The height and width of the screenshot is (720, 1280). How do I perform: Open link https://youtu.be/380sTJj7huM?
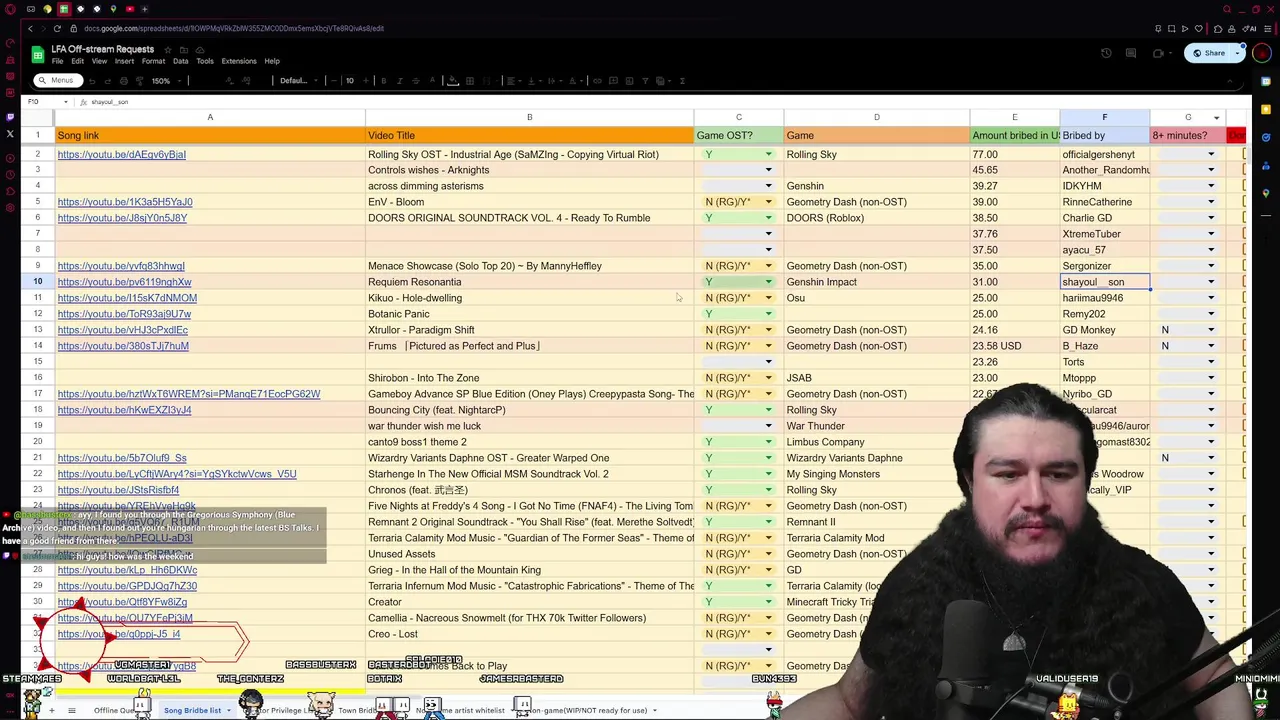(x=123, y=346)
